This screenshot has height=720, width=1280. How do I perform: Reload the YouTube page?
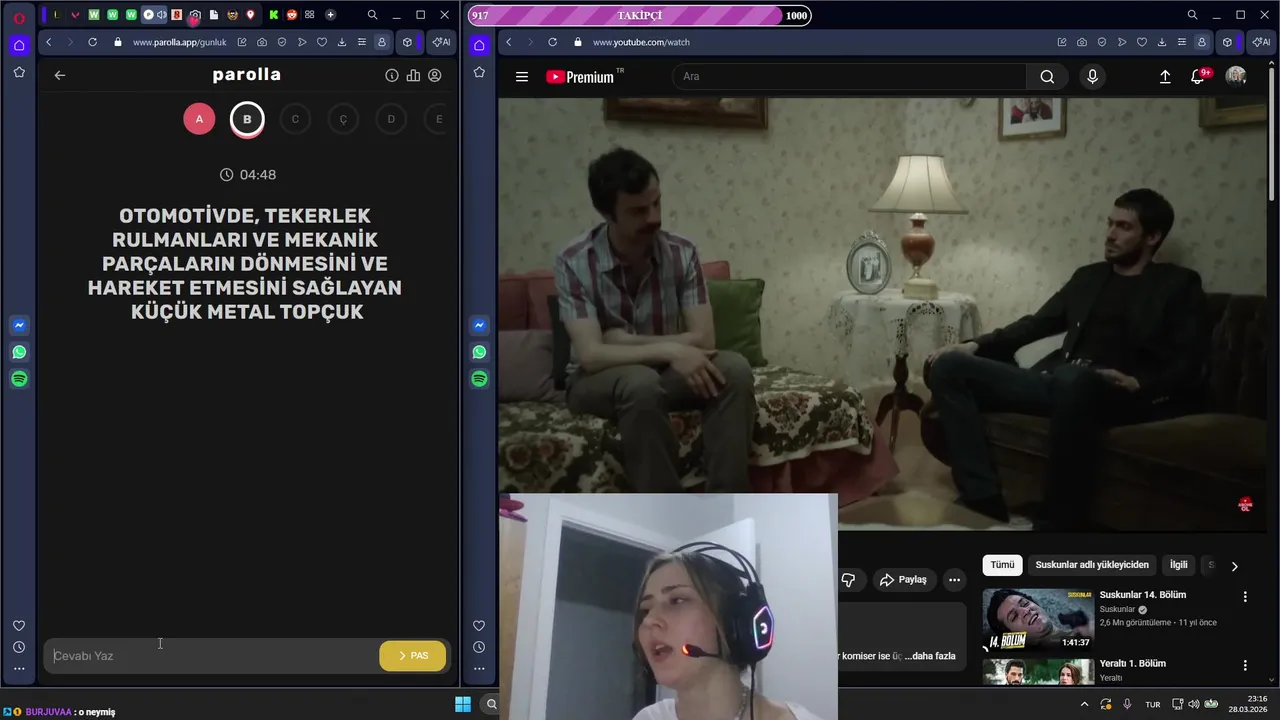(x=552, y=42)
